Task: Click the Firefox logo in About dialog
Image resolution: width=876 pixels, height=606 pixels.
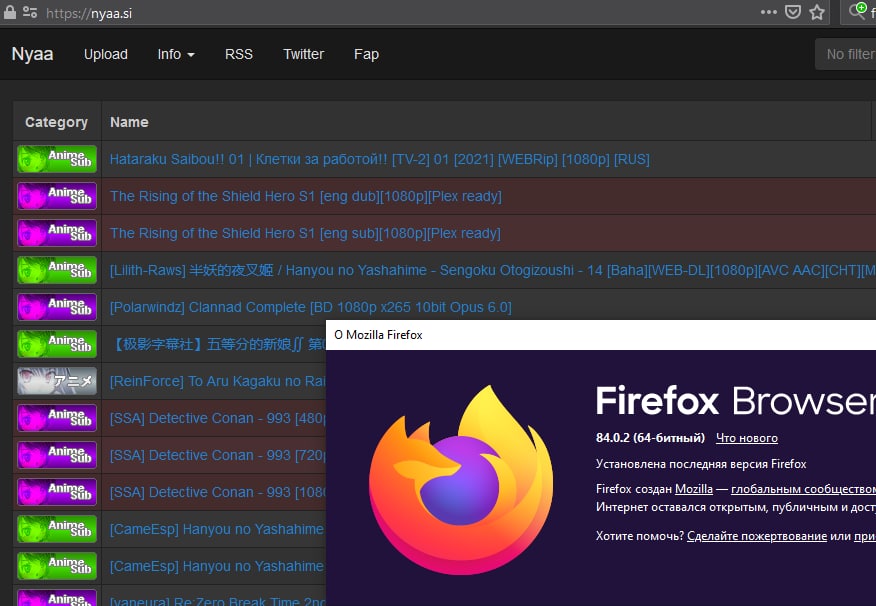Action: click(x=460, y=480)
